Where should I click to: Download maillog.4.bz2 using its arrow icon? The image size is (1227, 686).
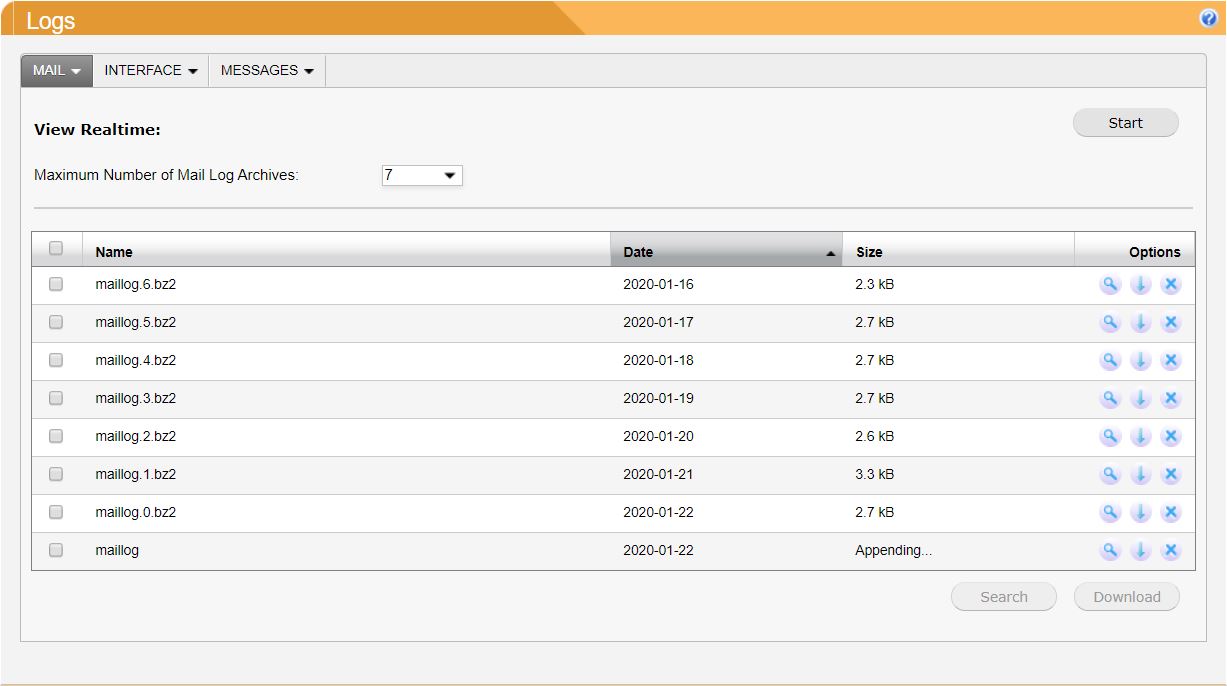1140,361
